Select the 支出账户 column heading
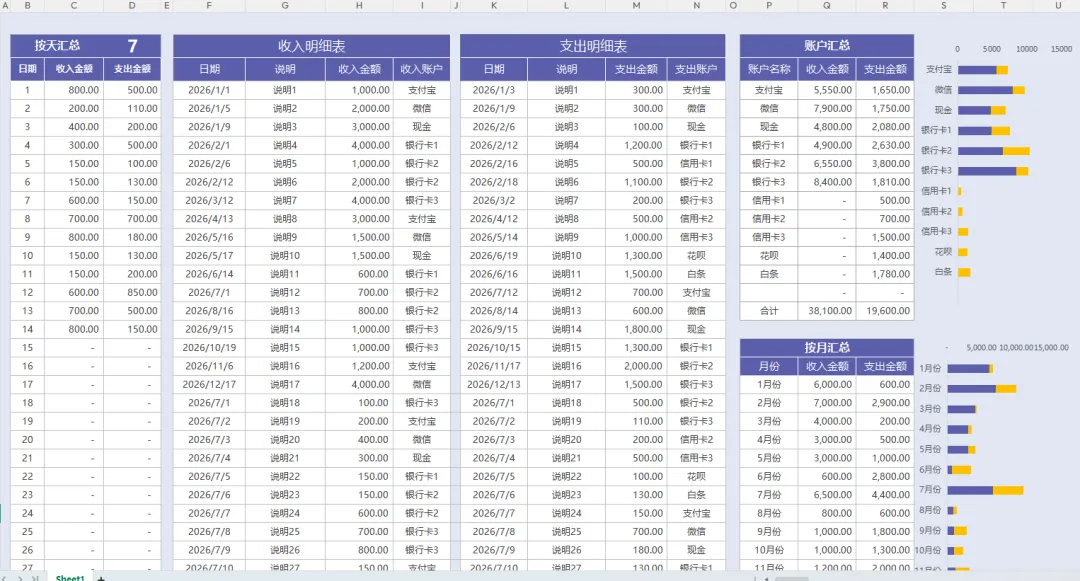 coord(696,69)
